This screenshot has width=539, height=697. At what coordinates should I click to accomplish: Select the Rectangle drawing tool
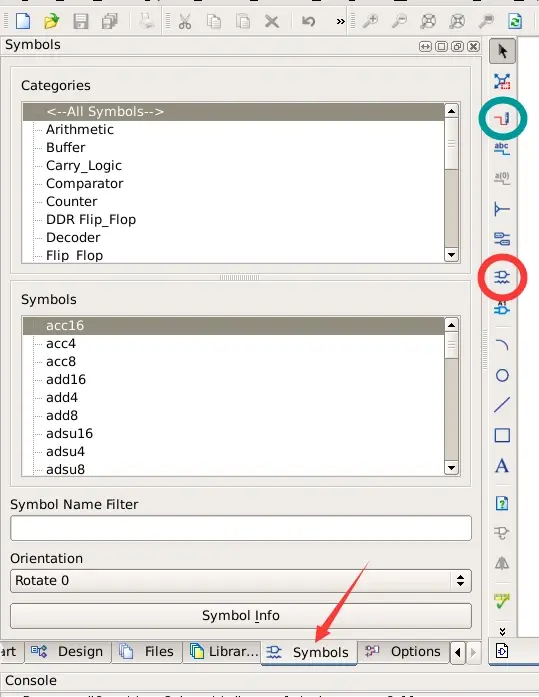point(502,435)
